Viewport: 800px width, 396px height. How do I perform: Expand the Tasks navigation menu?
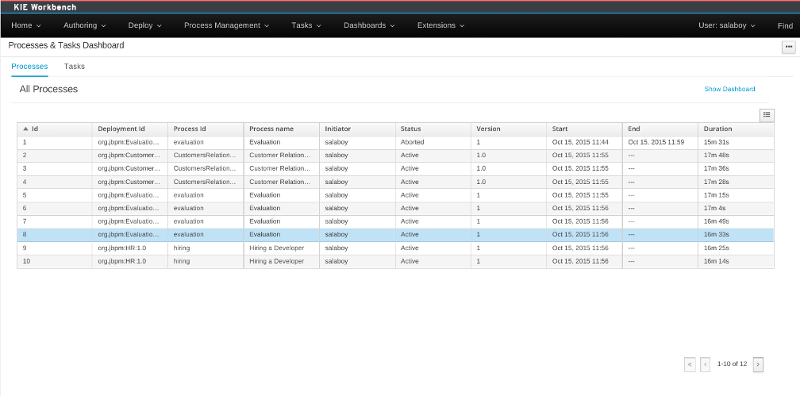[306, 26]
